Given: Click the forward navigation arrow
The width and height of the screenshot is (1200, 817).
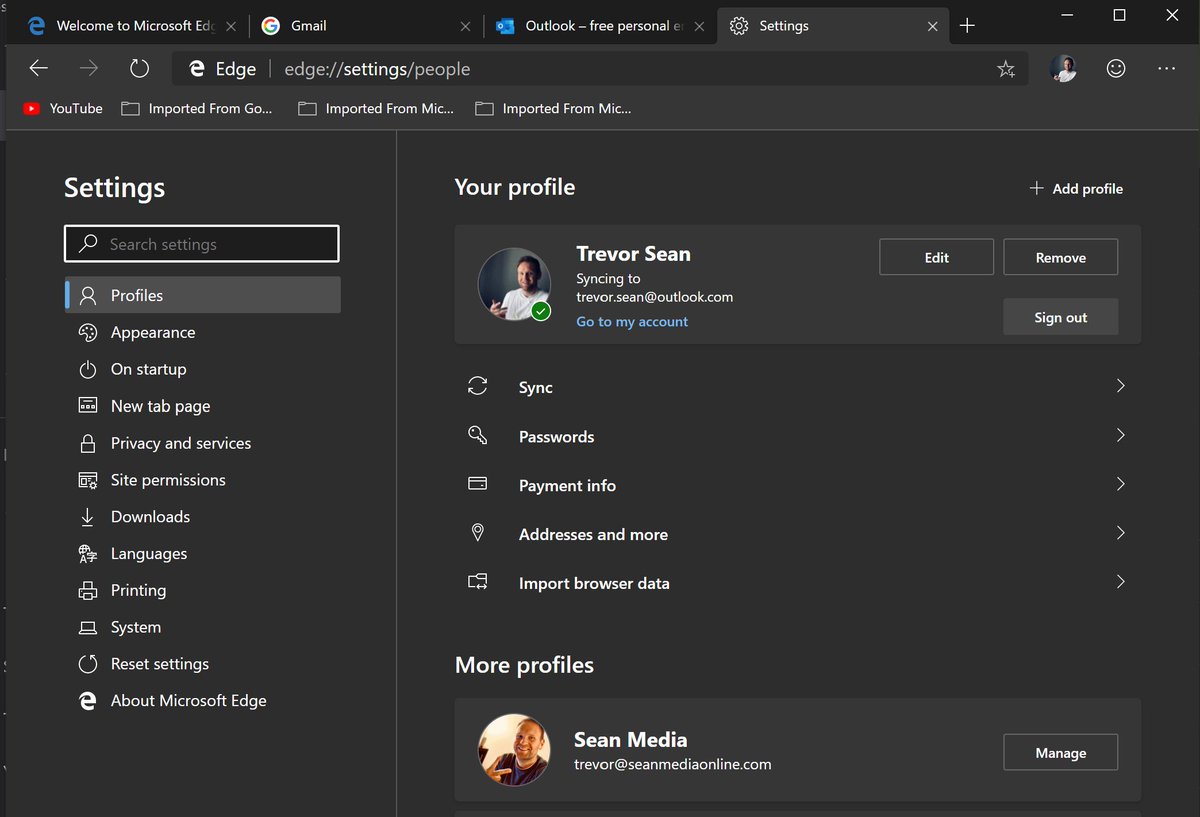Looking at the screenshot, I should [89, 69].
